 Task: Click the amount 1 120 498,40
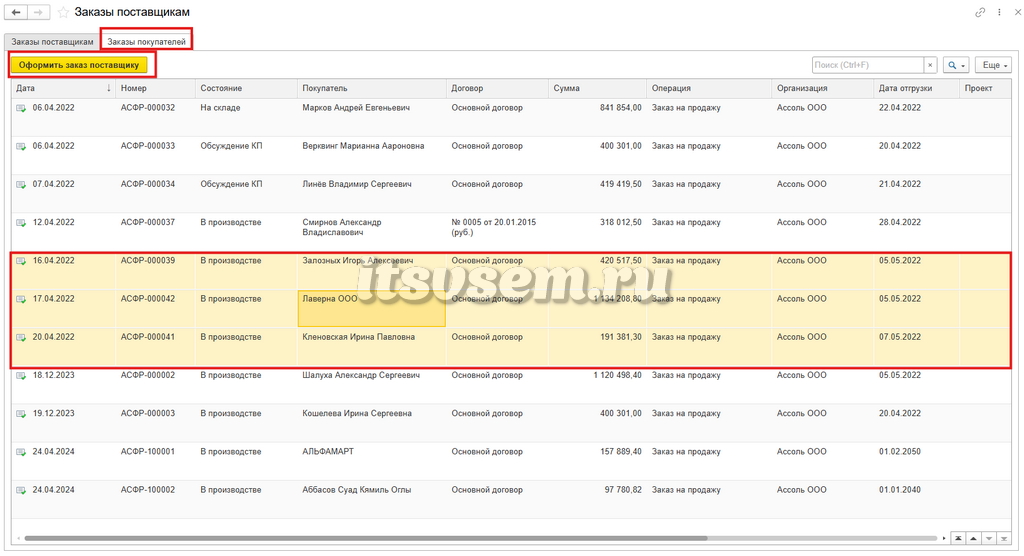[617, 375]
